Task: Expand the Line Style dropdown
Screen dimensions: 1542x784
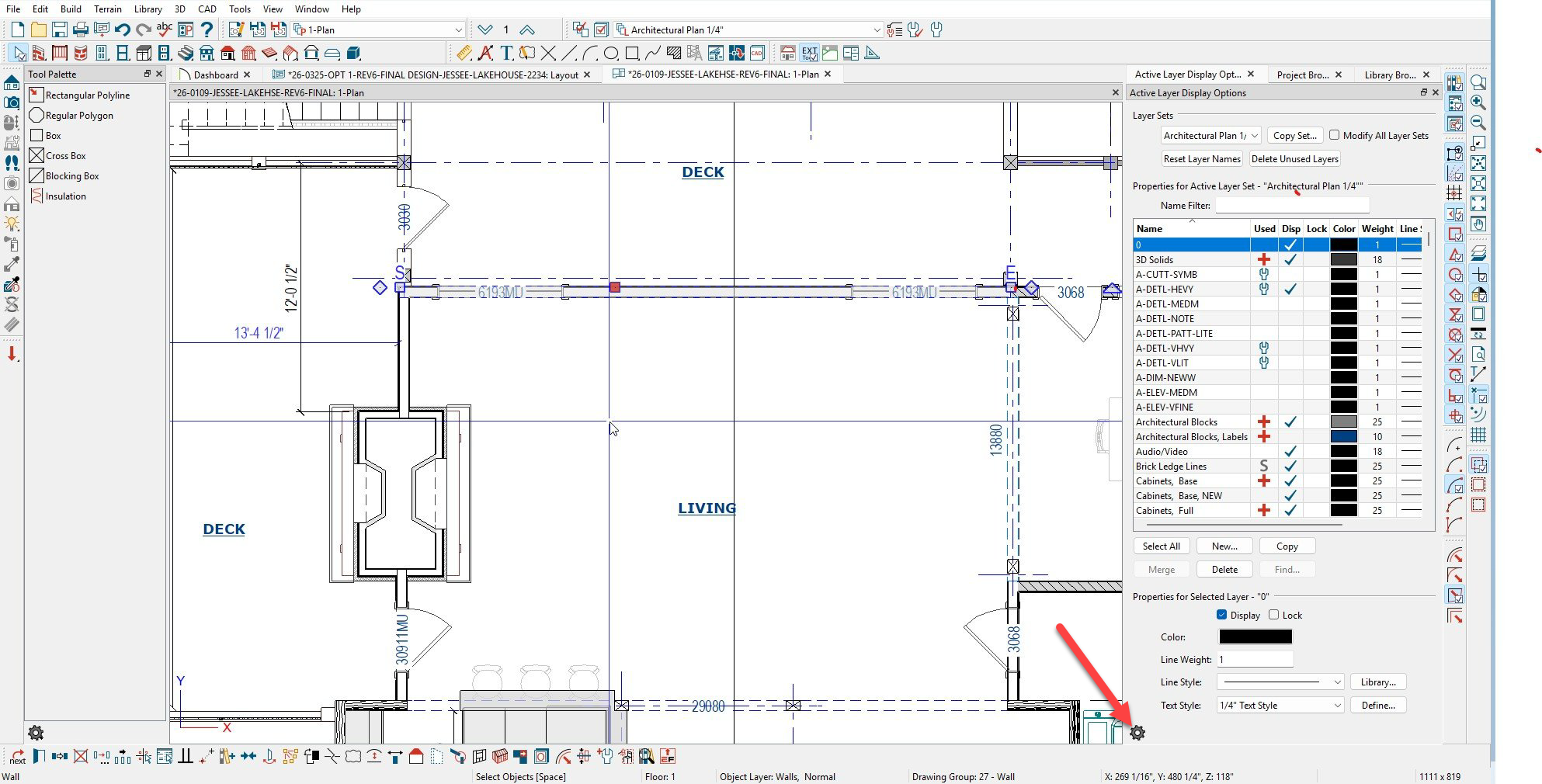Action: point(1280,682)
